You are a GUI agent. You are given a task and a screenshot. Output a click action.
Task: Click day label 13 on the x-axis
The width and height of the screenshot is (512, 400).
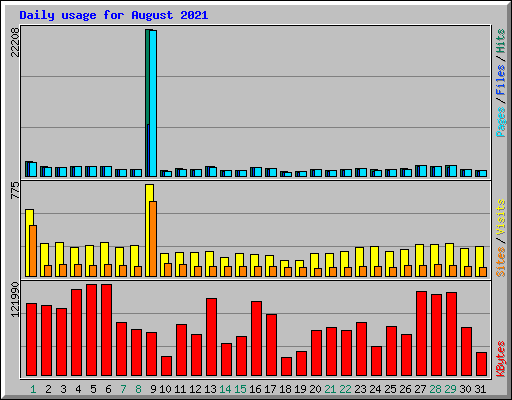(210, 389)
